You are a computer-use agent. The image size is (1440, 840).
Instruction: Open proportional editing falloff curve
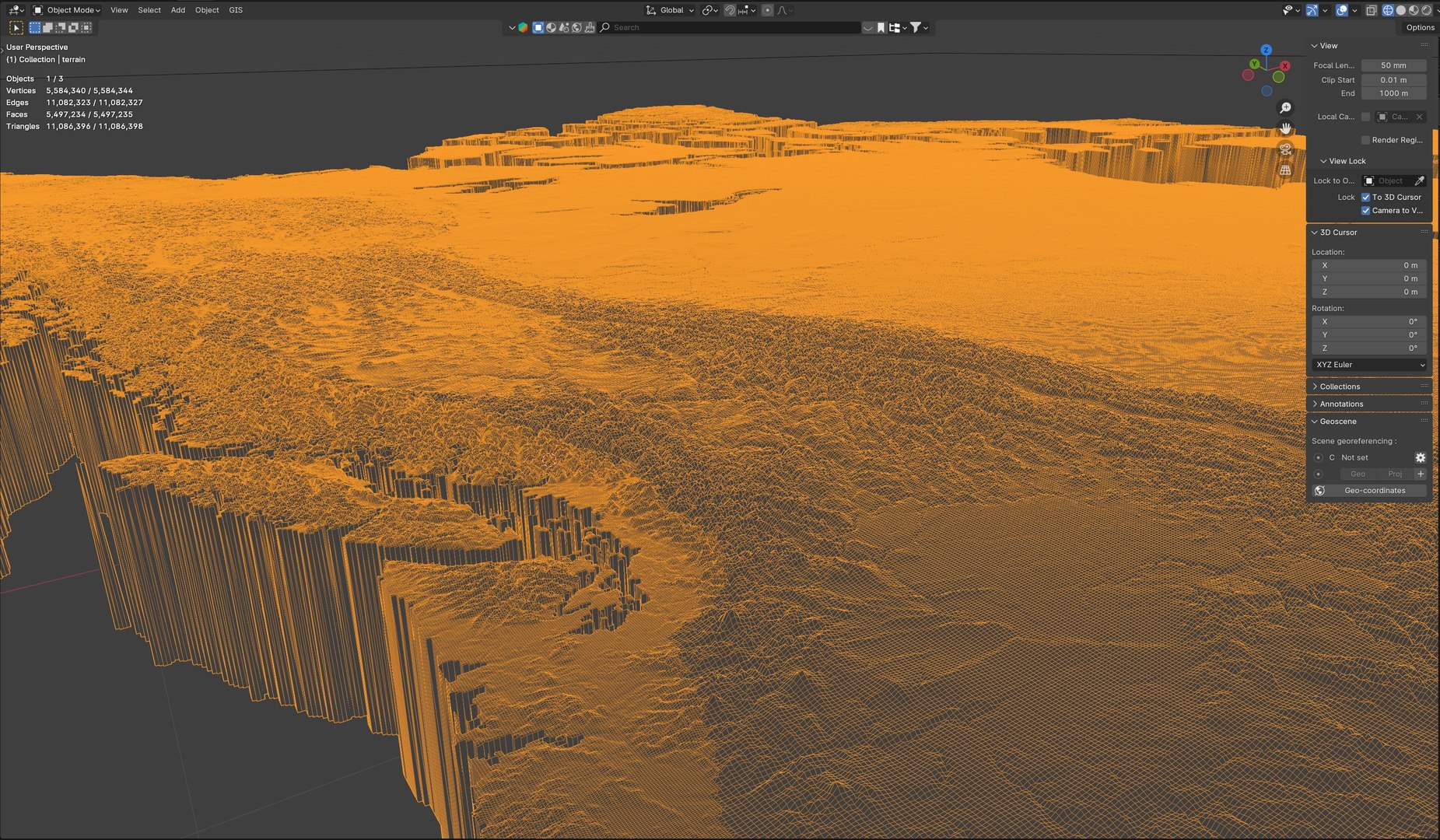(x=784, y=10)
